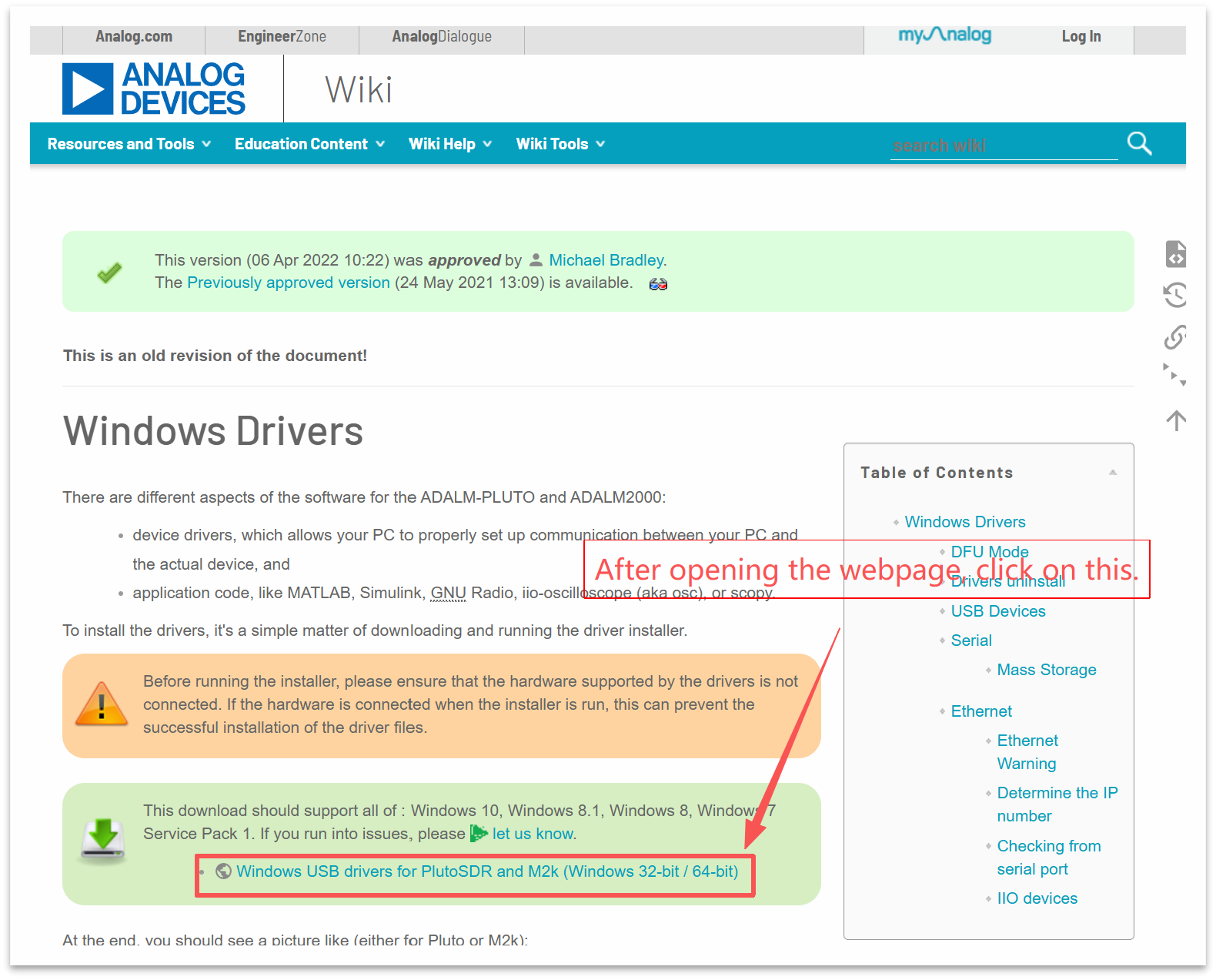Click the globe icon before Windows USB drivers
Screen dimensions: 1216x980
click(x=223, y=871)
